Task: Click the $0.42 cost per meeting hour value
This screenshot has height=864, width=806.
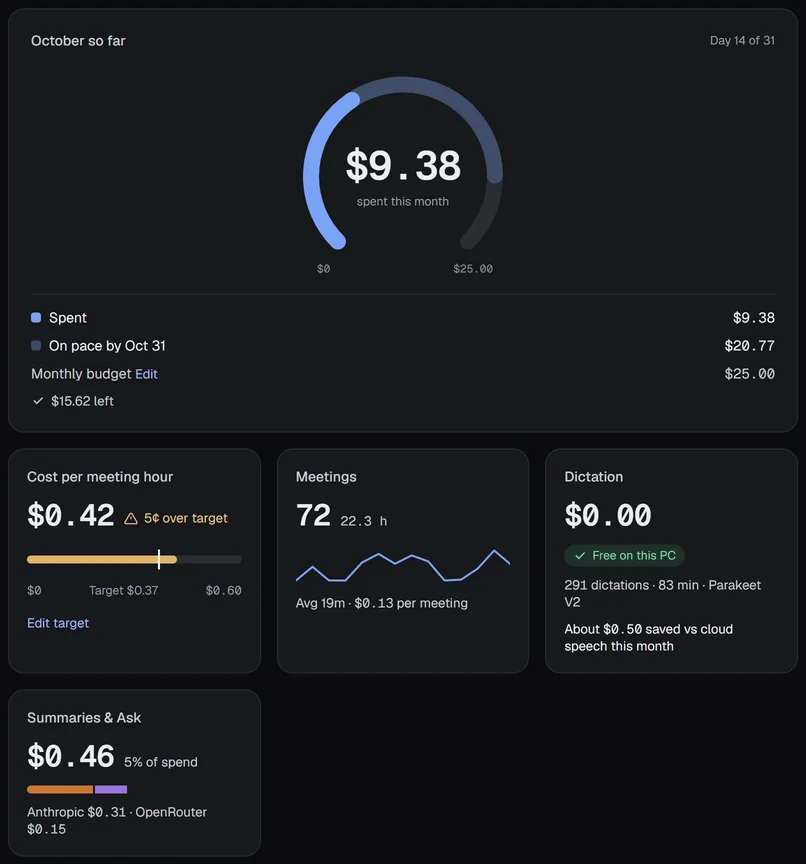Action: (x=71, y=516)
